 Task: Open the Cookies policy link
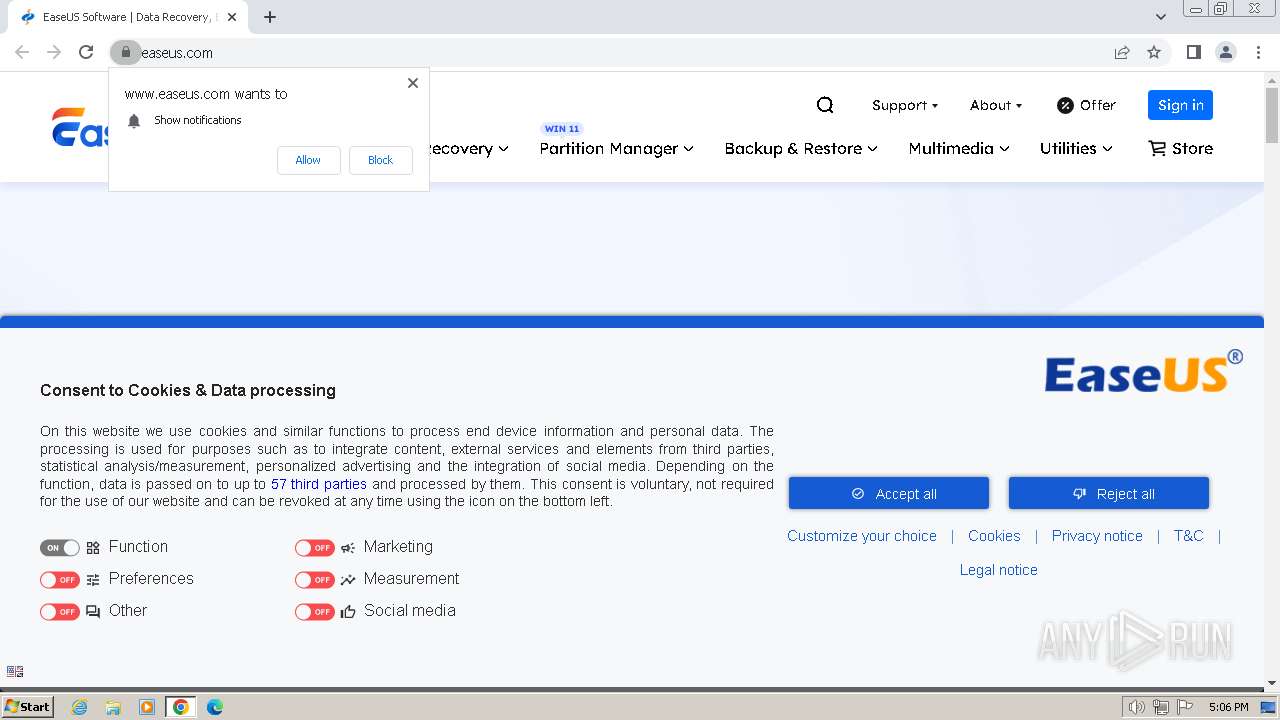[x=994, y=536]
